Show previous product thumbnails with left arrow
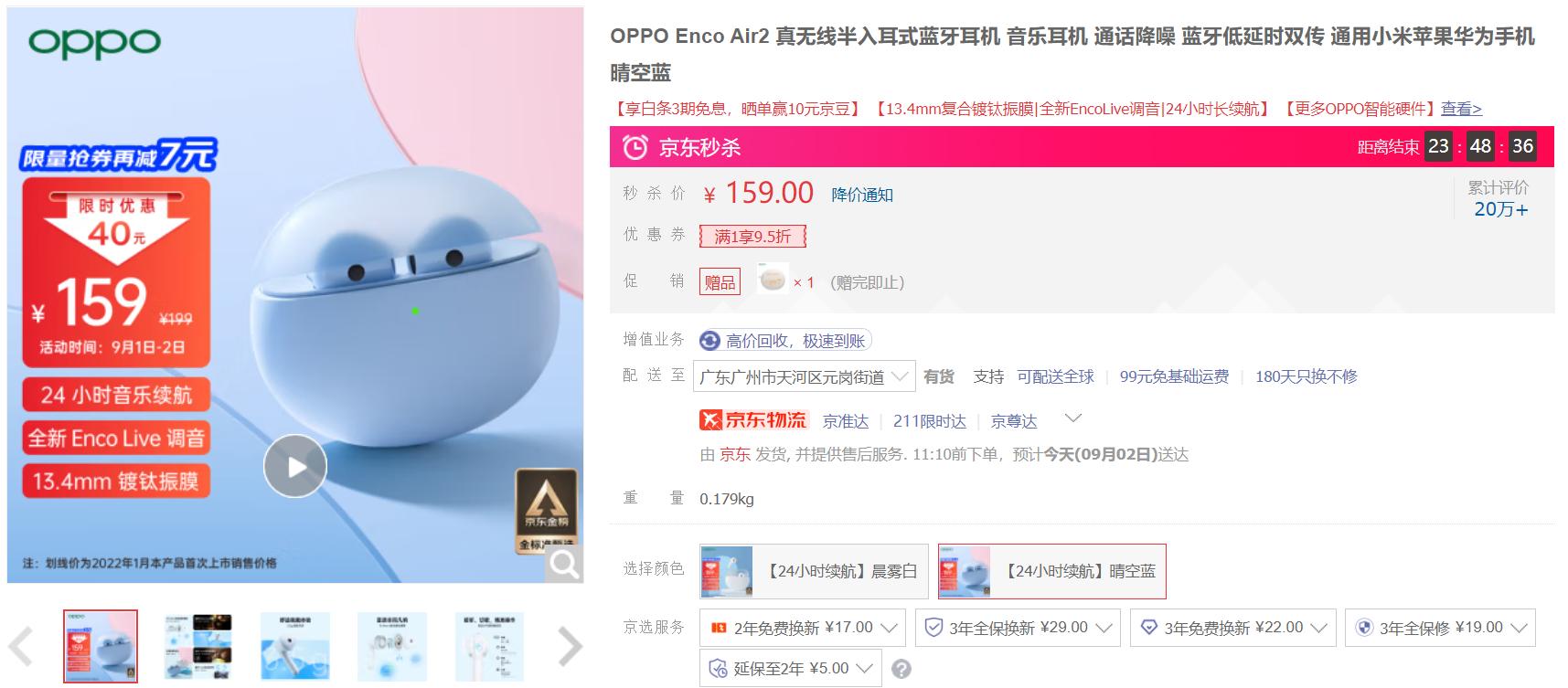The image size is (1568, 688). coord(20,647)
